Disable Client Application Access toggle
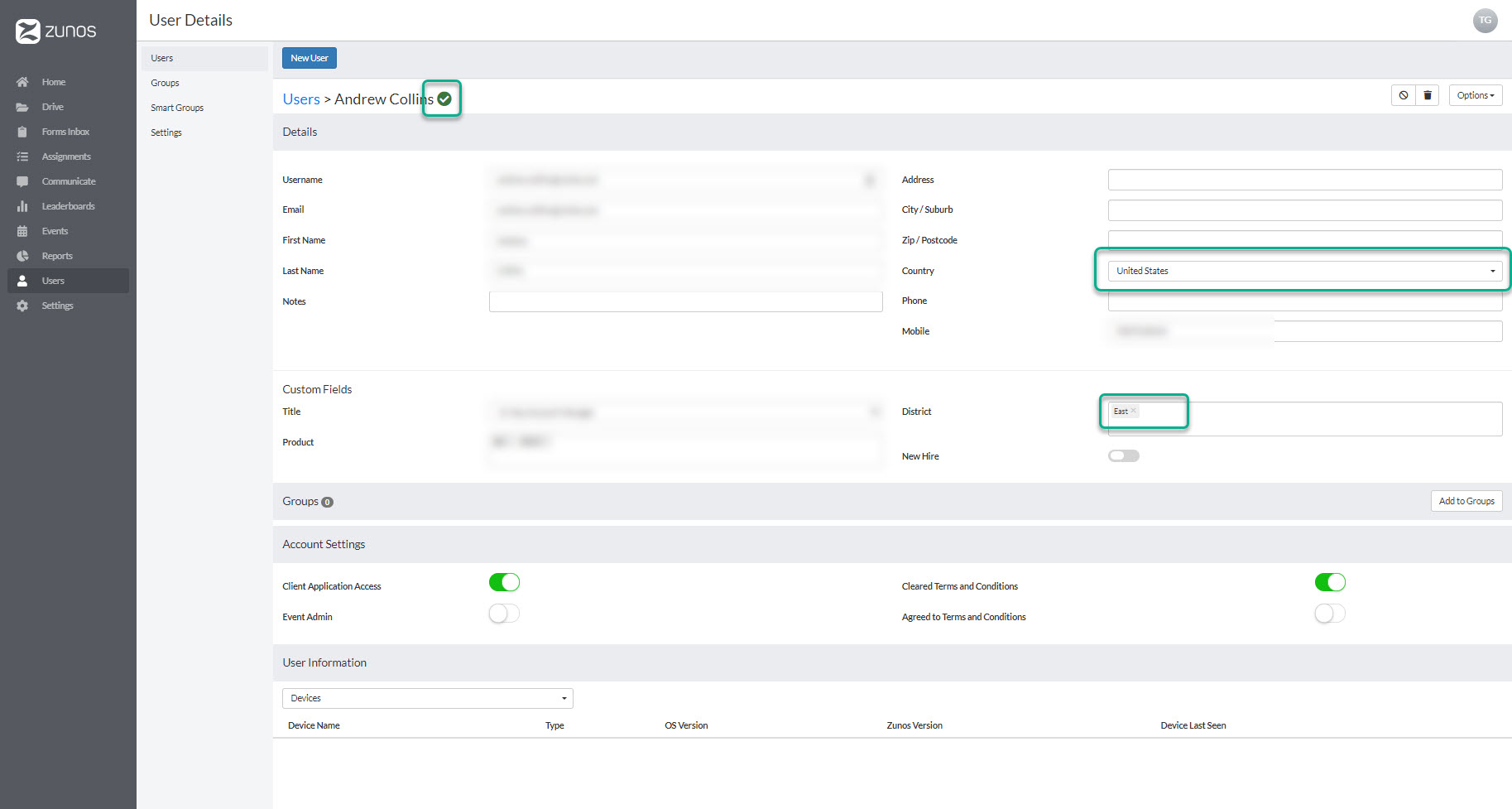 coord(504,582)
